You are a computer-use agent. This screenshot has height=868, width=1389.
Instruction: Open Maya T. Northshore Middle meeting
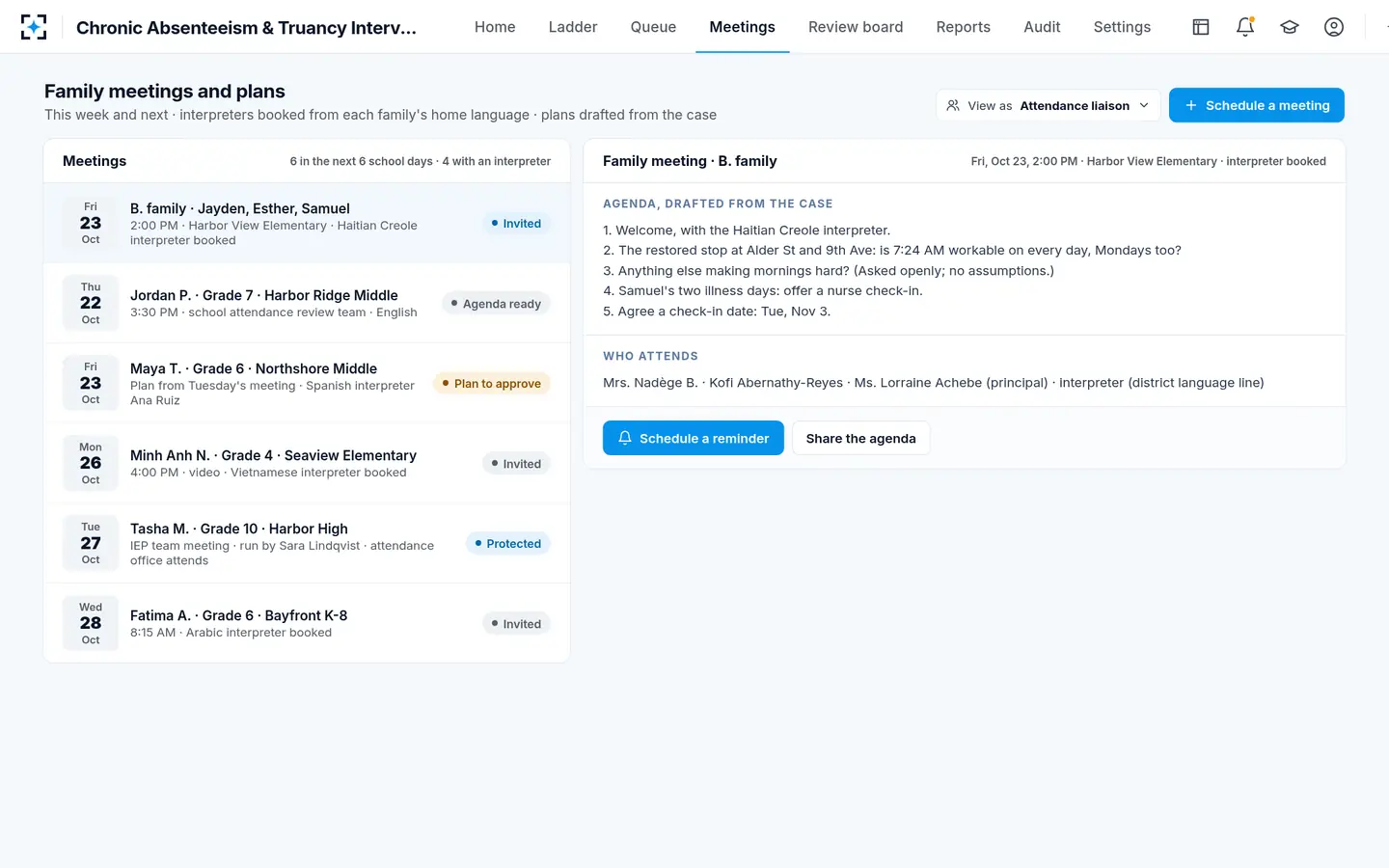click(307, 384)
